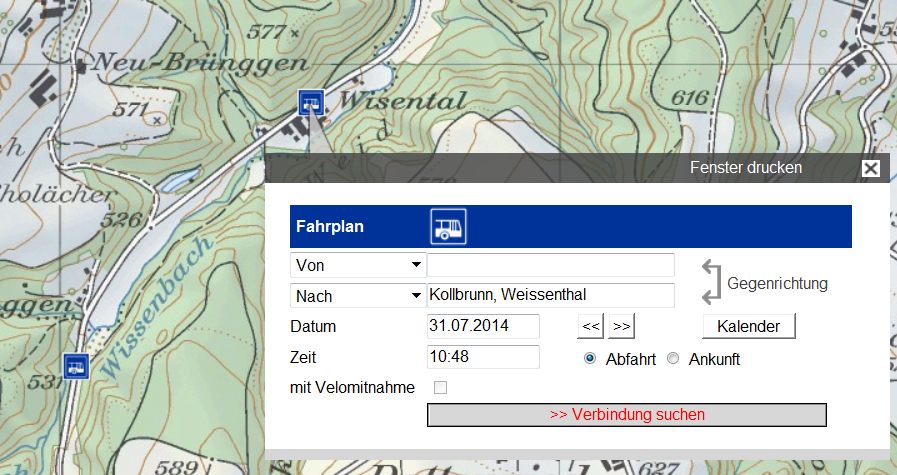897x475 pixels.
Task: Click the bus stop marker near Wisental
Action: click(x=311, y=101)
